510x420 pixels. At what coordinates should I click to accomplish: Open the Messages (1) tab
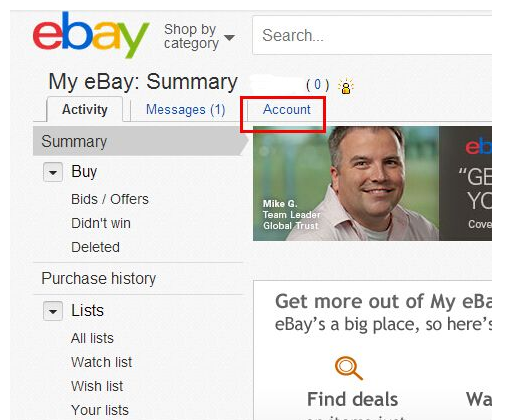coord(186,110)
